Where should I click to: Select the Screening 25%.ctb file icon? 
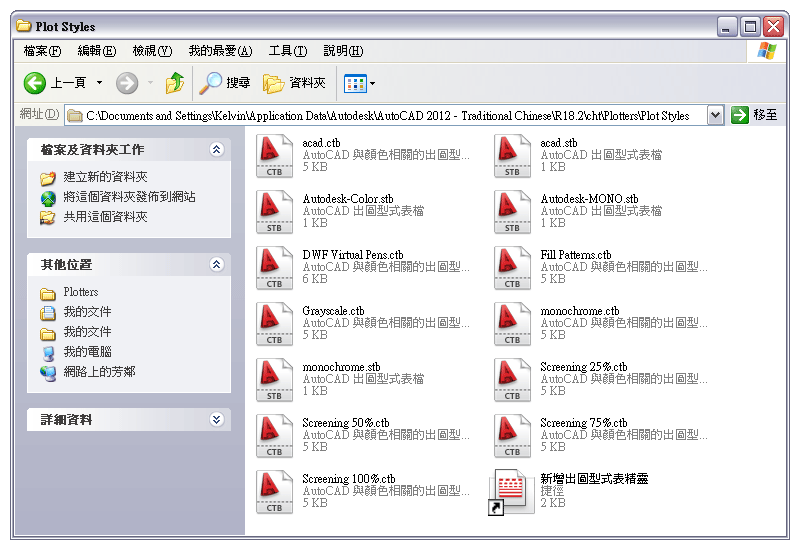[x=513, y=380]
